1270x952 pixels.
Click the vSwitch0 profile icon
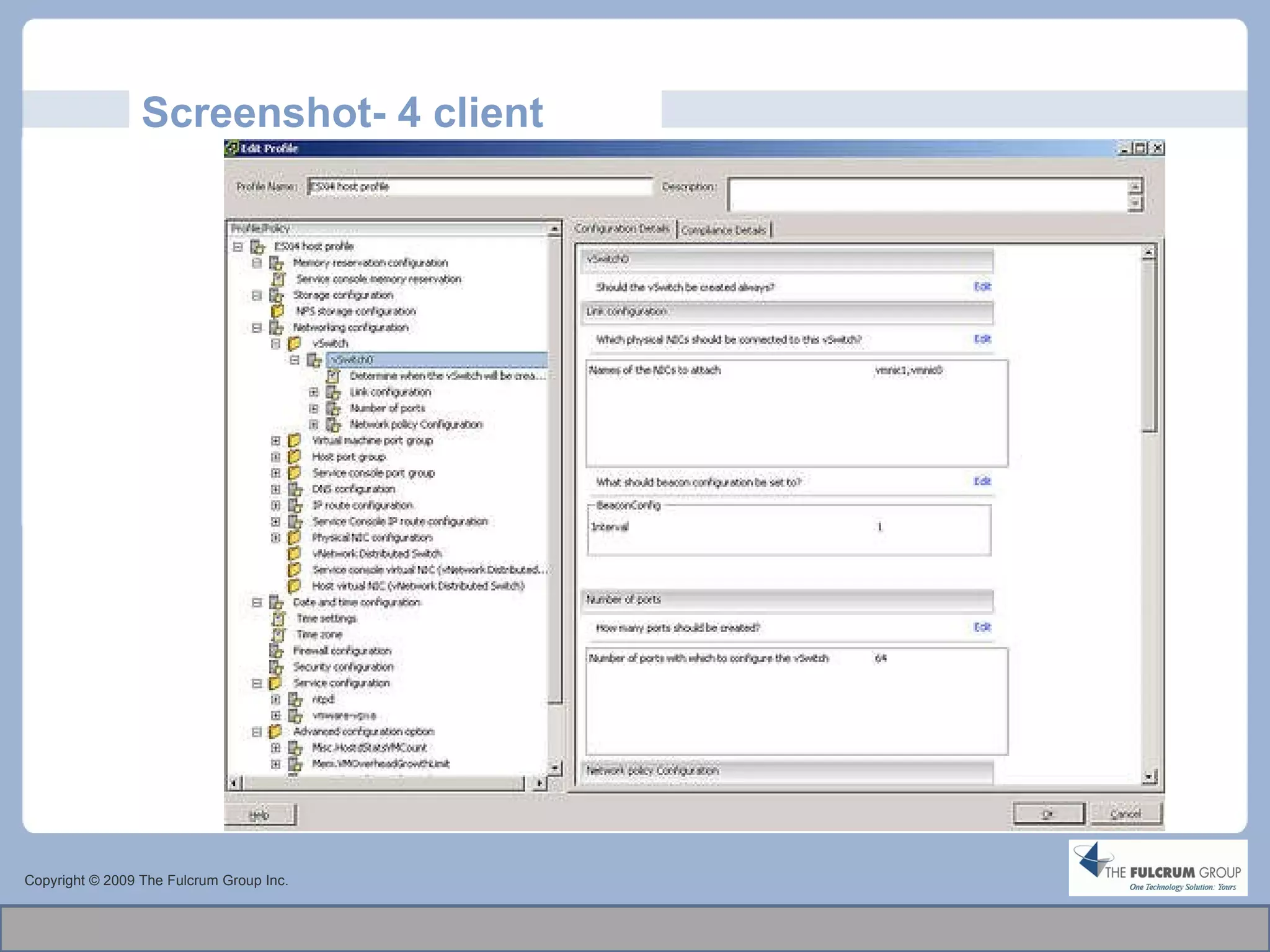pyautogui.click(x=314, y=360)
